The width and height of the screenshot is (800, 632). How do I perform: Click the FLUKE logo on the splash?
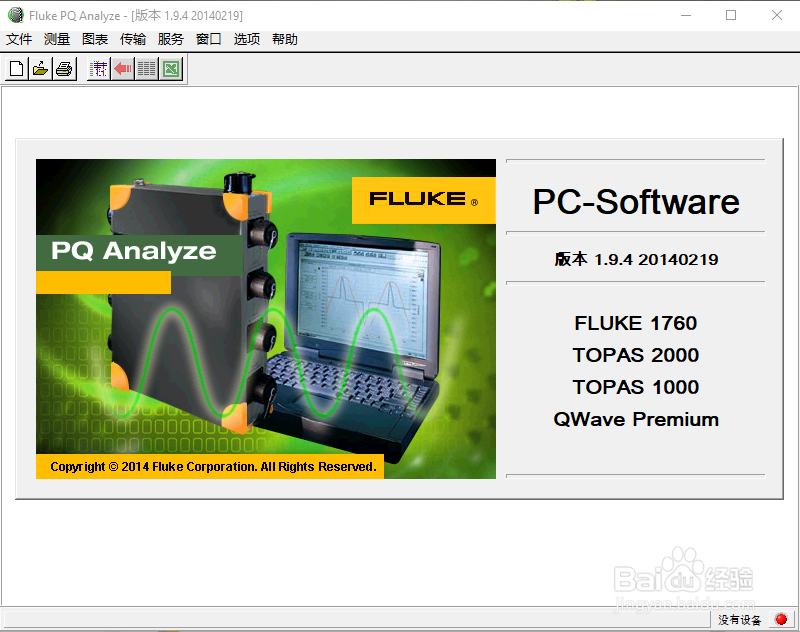(423, 199)
